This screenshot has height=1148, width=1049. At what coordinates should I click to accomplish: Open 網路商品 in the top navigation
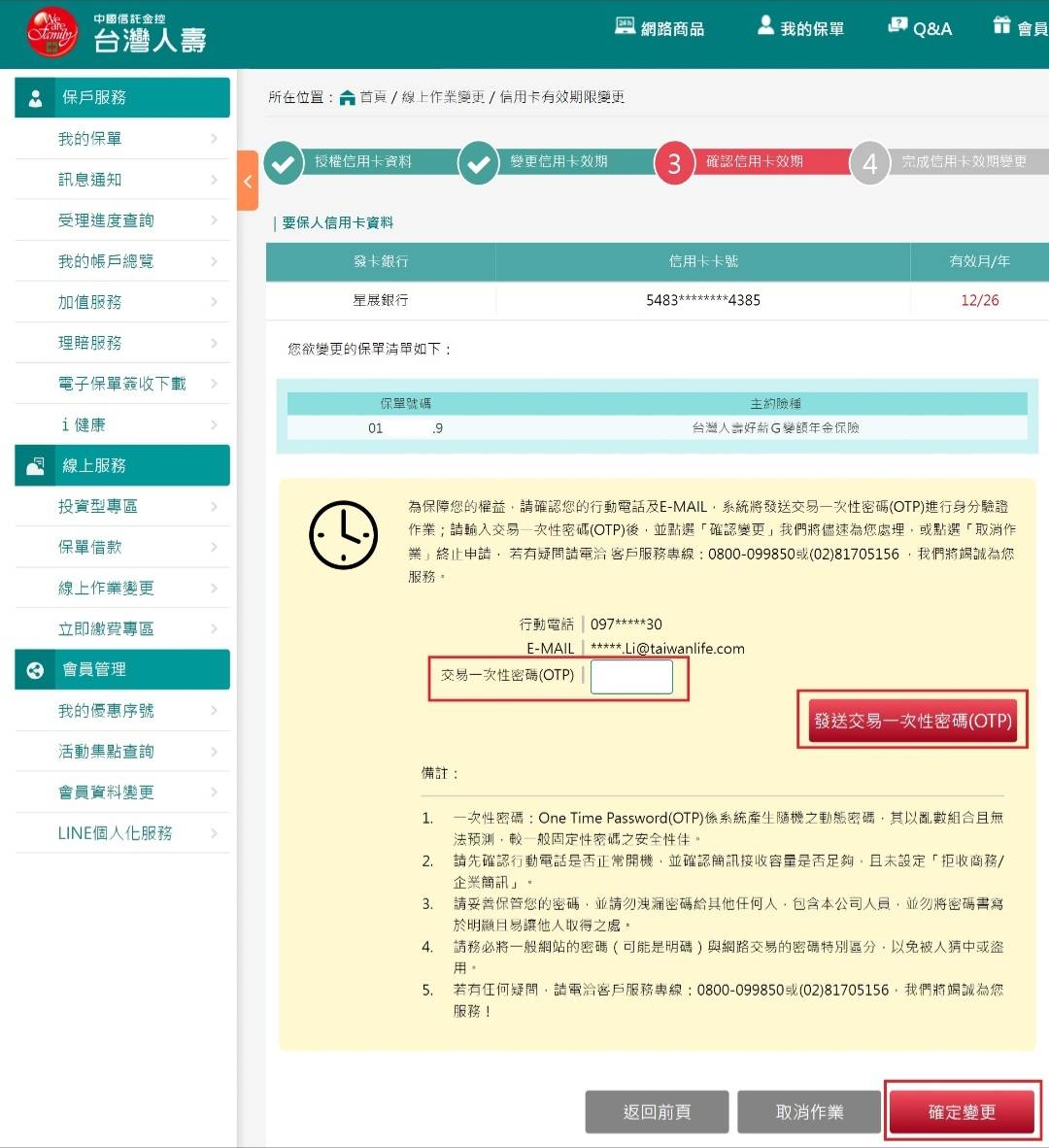(660, 28)
